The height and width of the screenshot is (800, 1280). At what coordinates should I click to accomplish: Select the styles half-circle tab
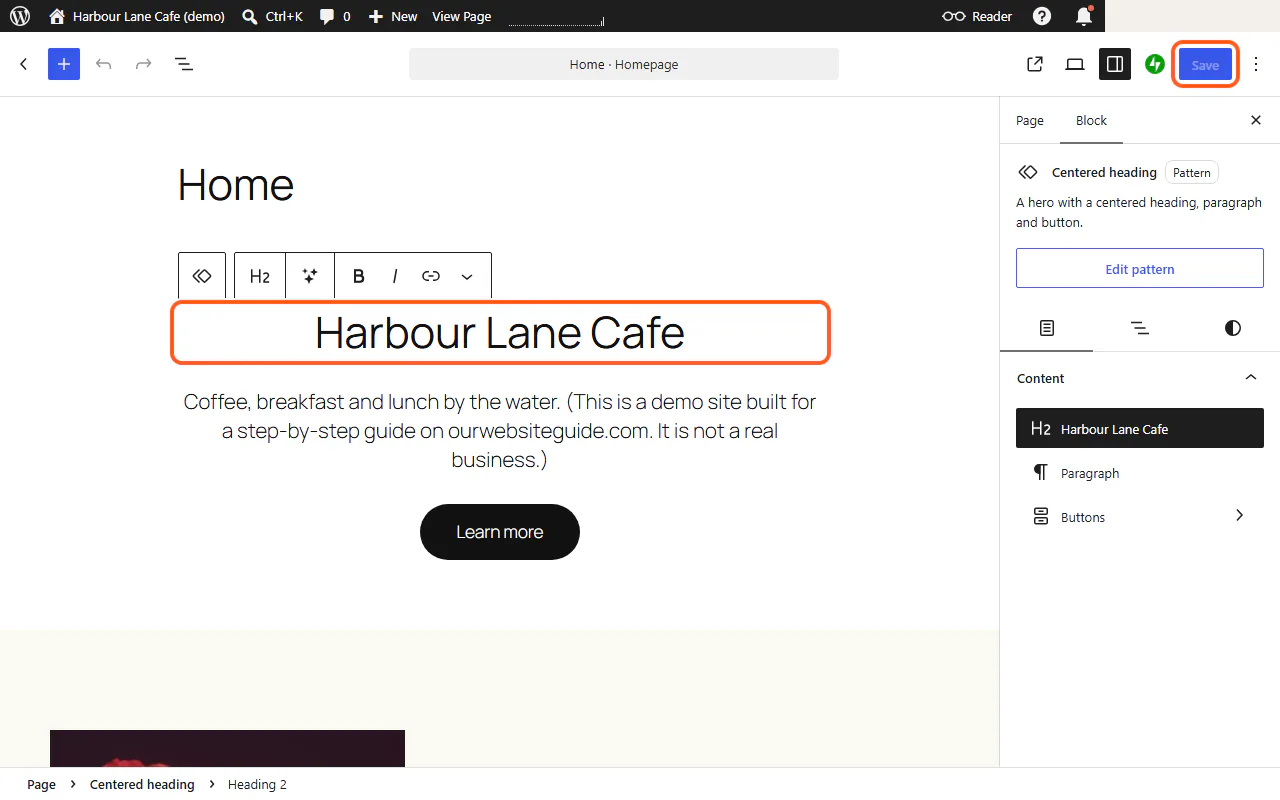(x=1232, y=328)
